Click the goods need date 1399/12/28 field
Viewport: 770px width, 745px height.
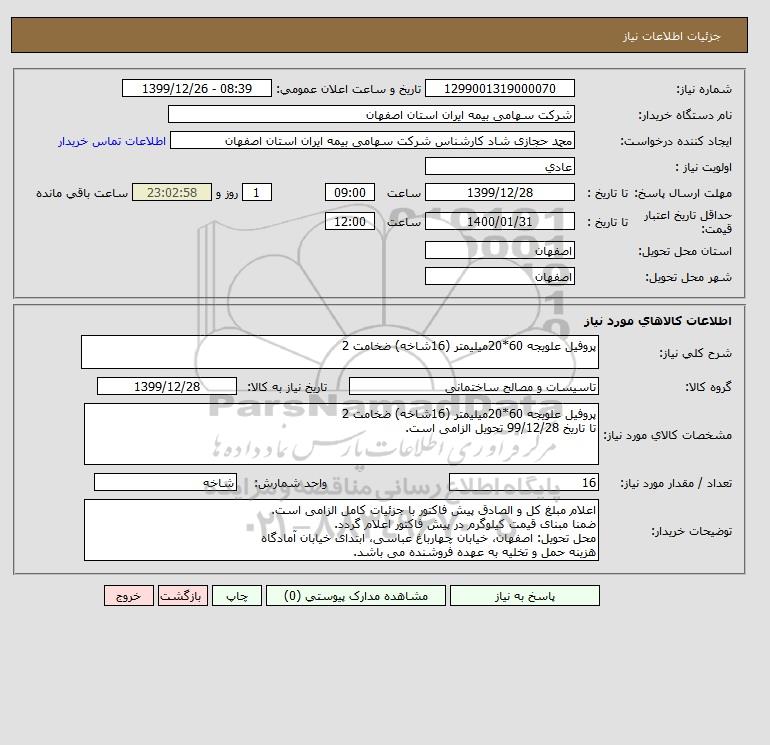pyautogui.click(x=167, y=386)
